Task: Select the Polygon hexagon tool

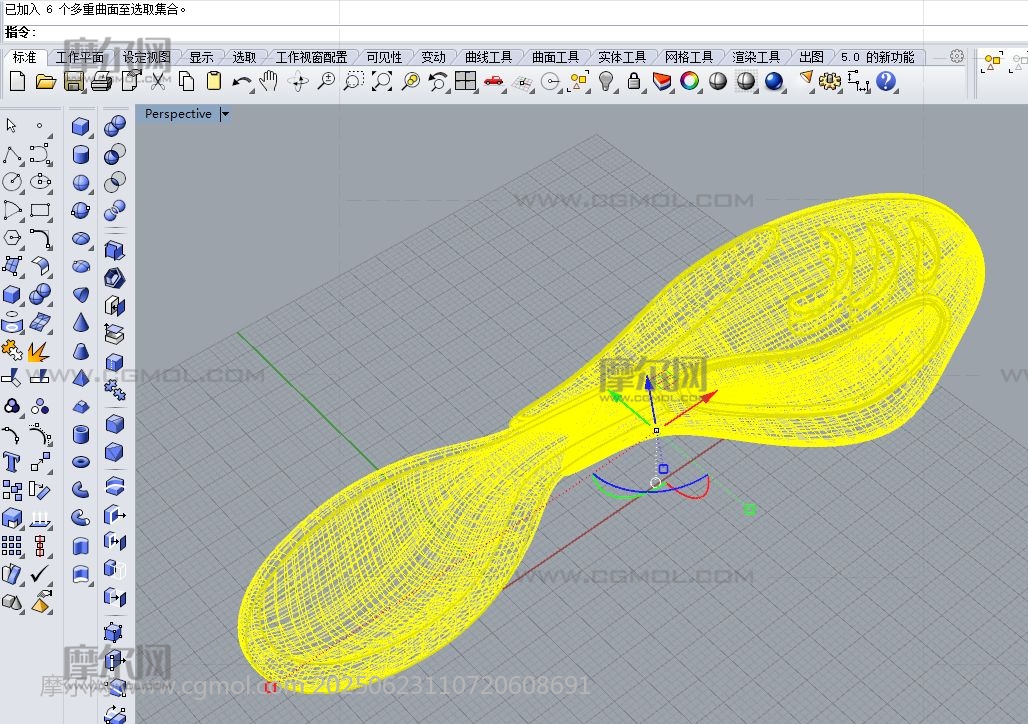Action: (x=12, y=238)
